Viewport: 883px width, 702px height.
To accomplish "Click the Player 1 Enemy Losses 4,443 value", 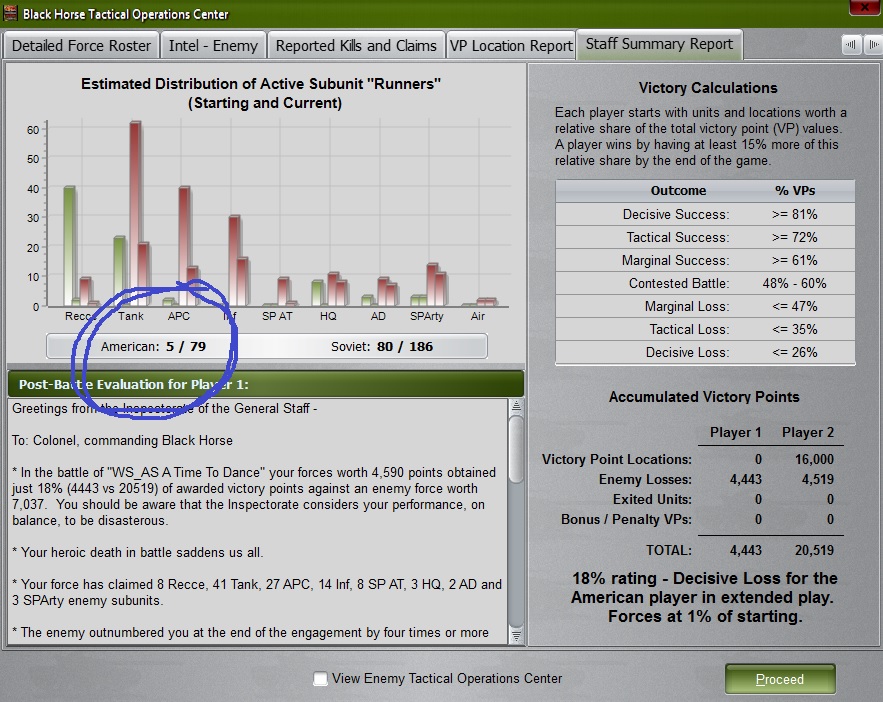I will (x=746, y=479).
